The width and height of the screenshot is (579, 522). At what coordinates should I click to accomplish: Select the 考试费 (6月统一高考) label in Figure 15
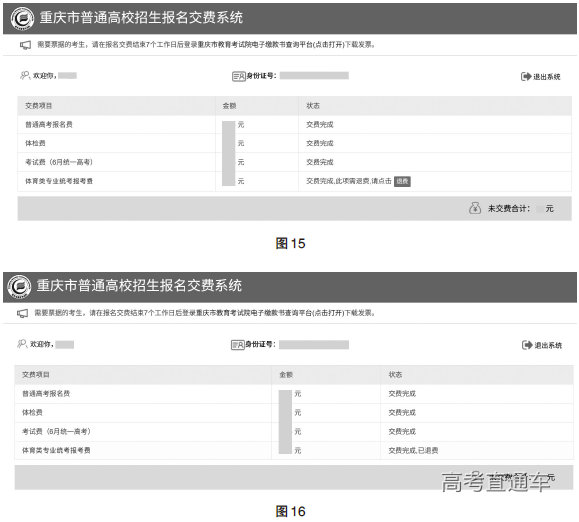tap(59, 162)
